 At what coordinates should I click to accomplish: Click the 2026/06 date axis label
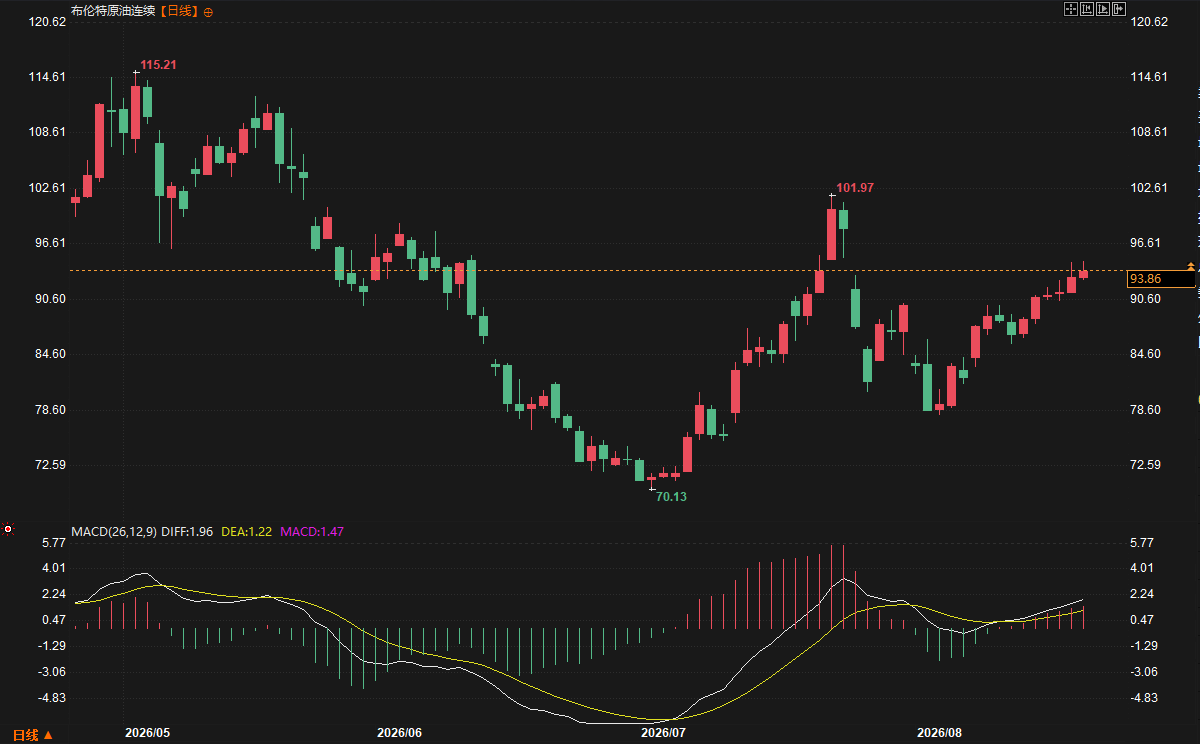pos(400,732)
